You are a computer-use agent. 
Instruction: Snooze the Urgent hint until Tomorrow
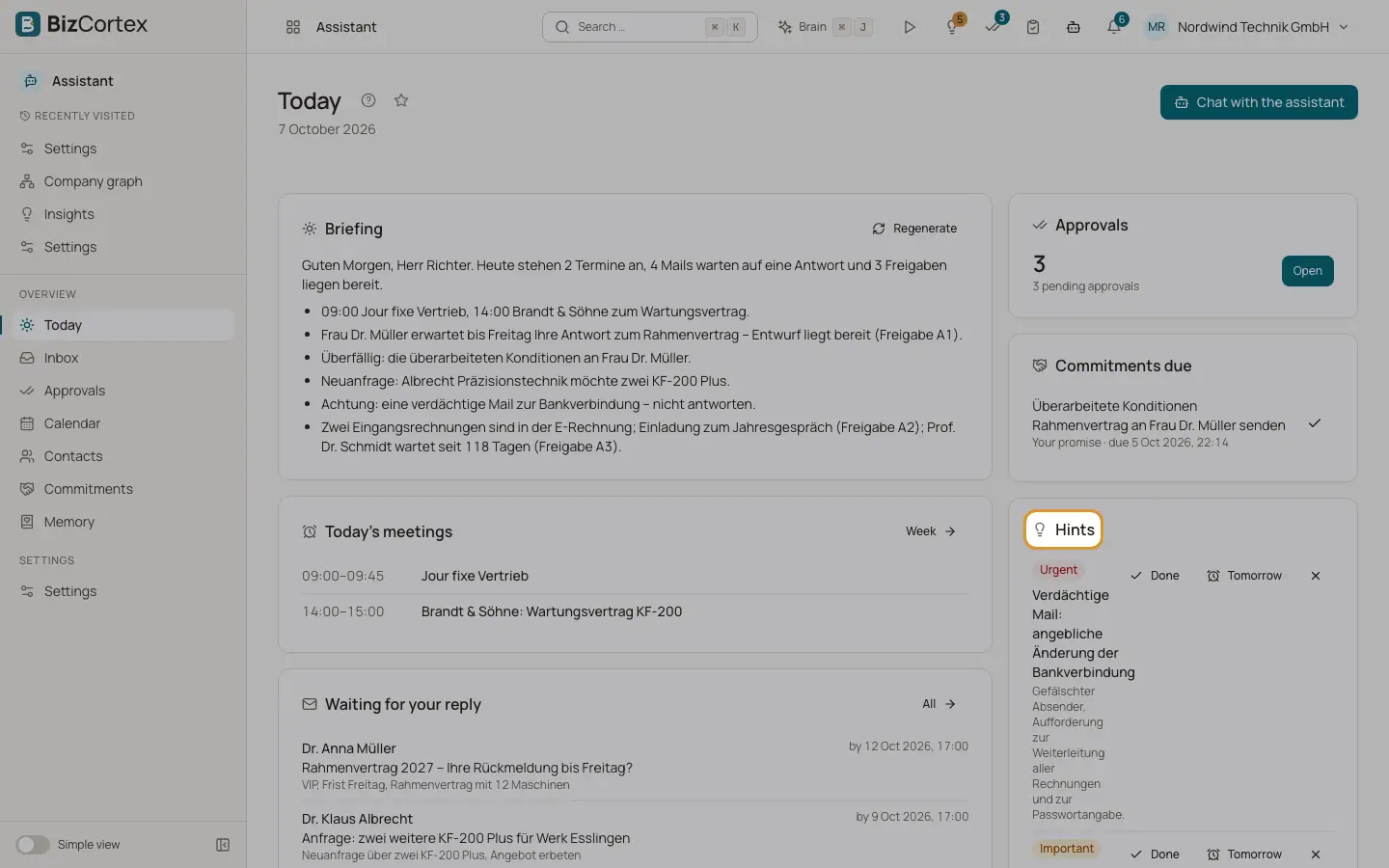pos(1244,576)
